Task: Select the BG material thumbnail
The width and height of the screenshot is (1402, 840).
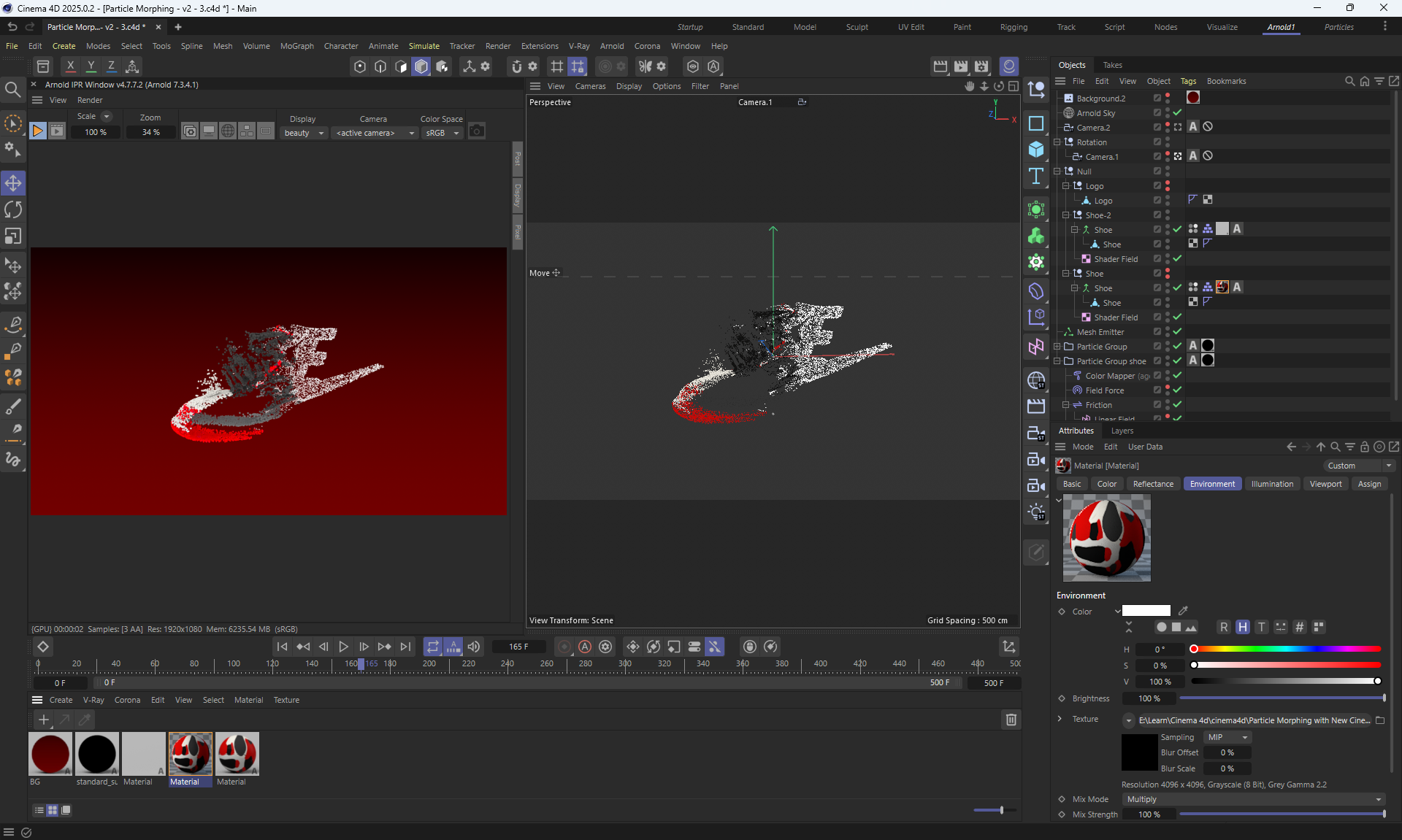Action: [50, 753]
